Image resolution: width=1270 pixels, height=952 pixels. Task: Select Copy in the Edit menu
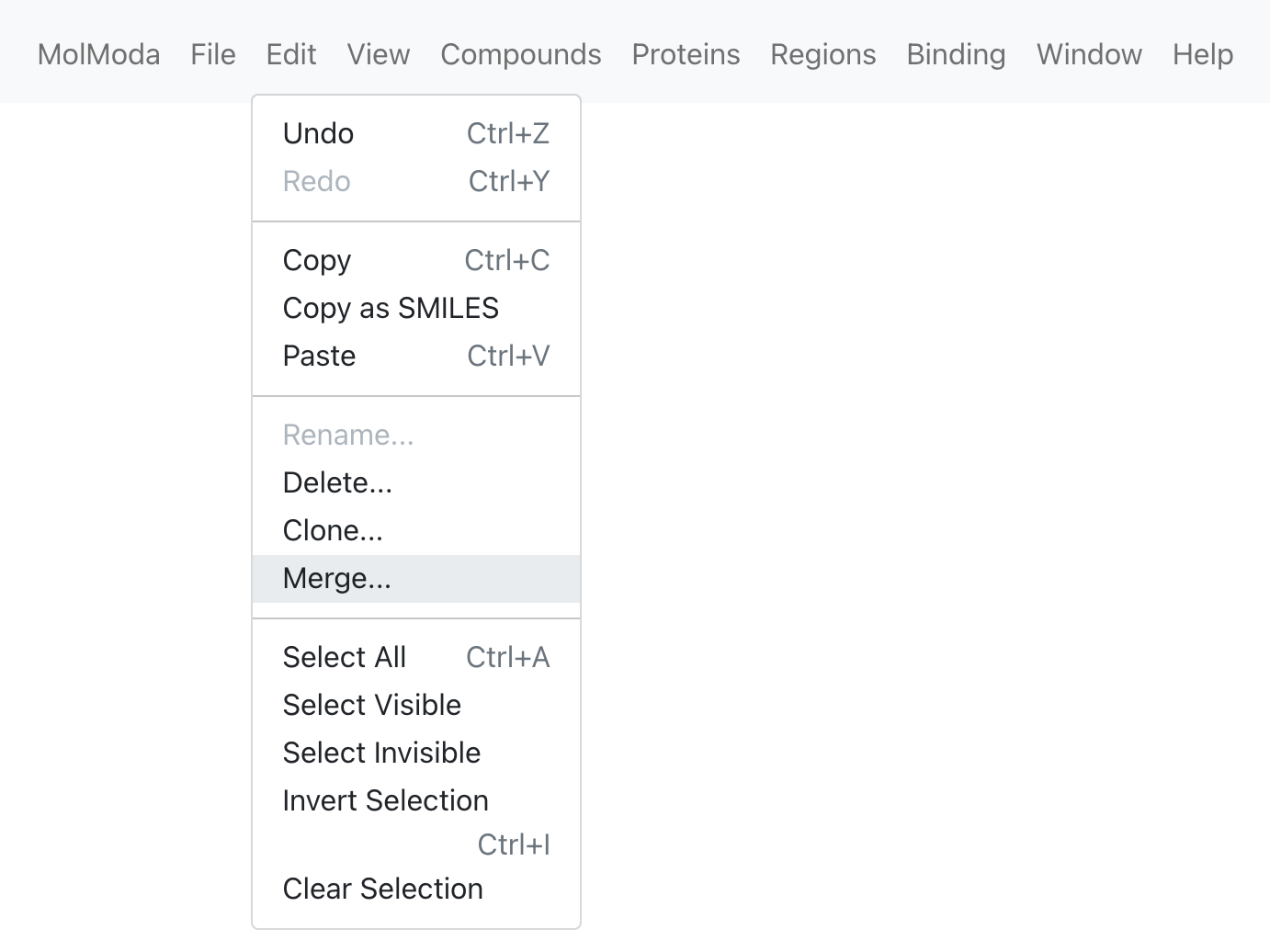(x=416, y=260)
